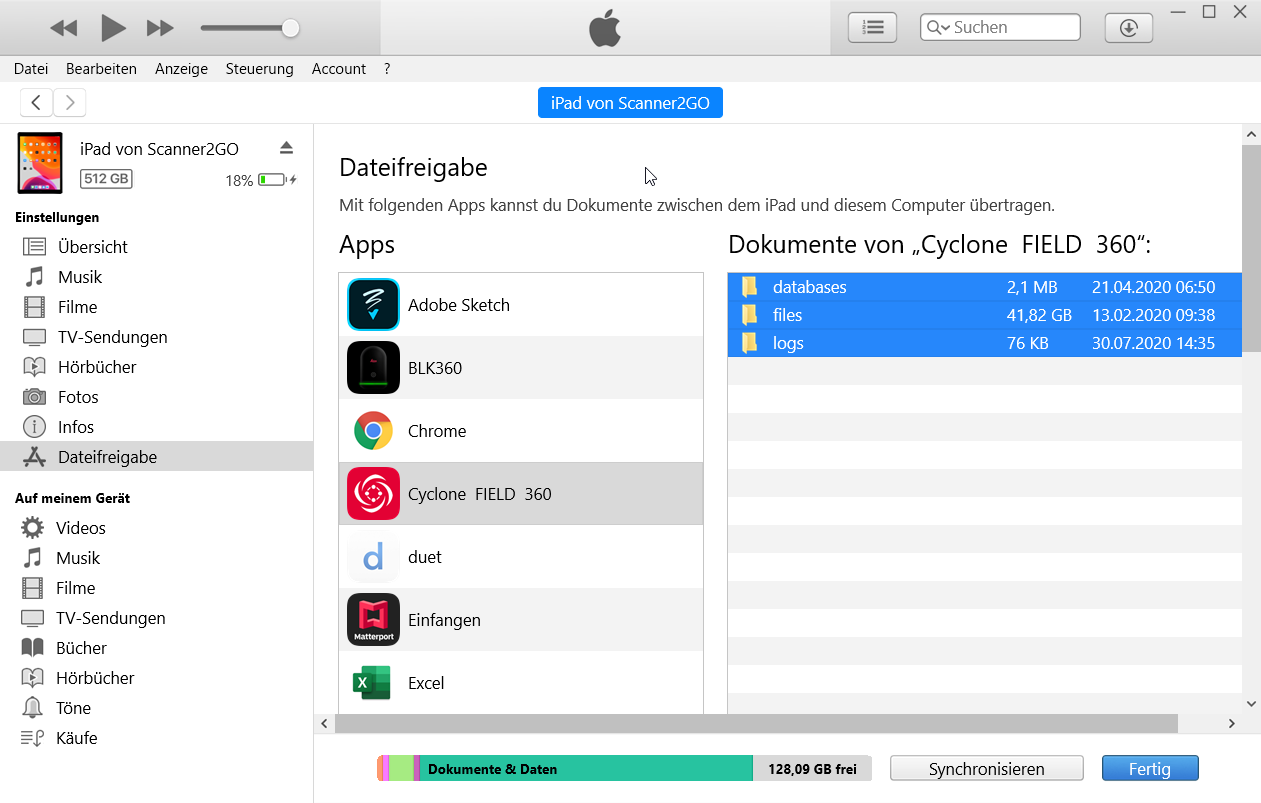The image size is (1261, 803).
Task: Click date 30.07.2020 14:35
Action: click(x=1153, y=343)
